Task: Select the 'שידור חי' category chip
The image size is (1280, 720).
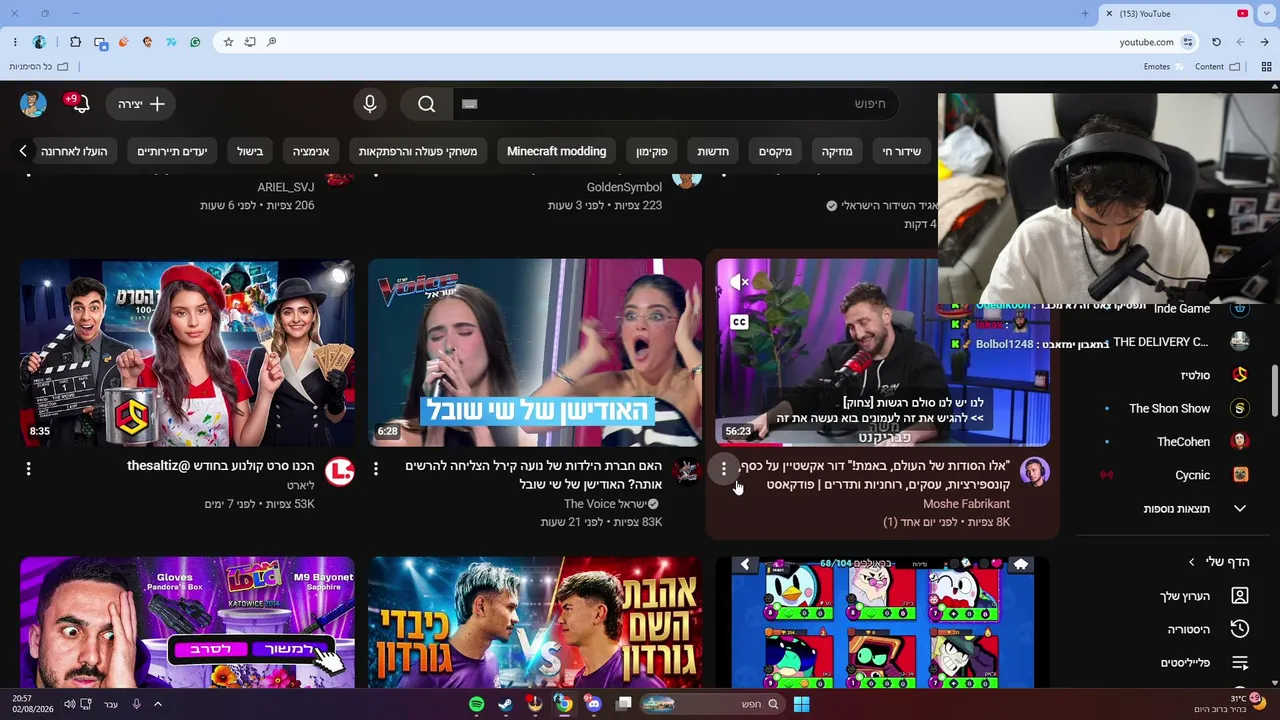Action: tap(901, 151)
